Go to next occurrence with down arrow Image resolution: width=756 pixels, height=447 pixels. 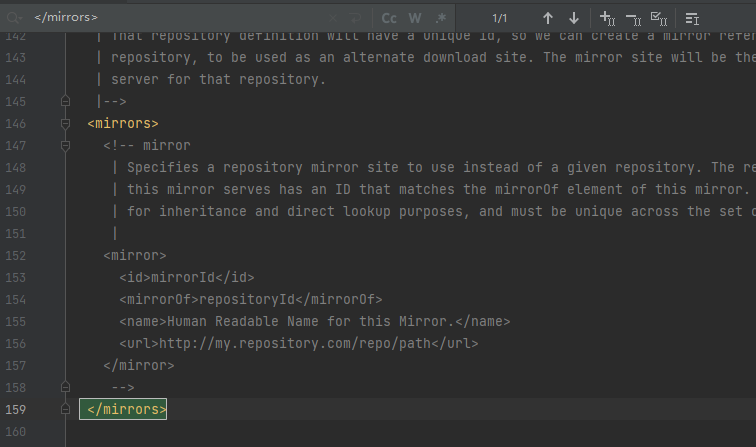point(574,18)
